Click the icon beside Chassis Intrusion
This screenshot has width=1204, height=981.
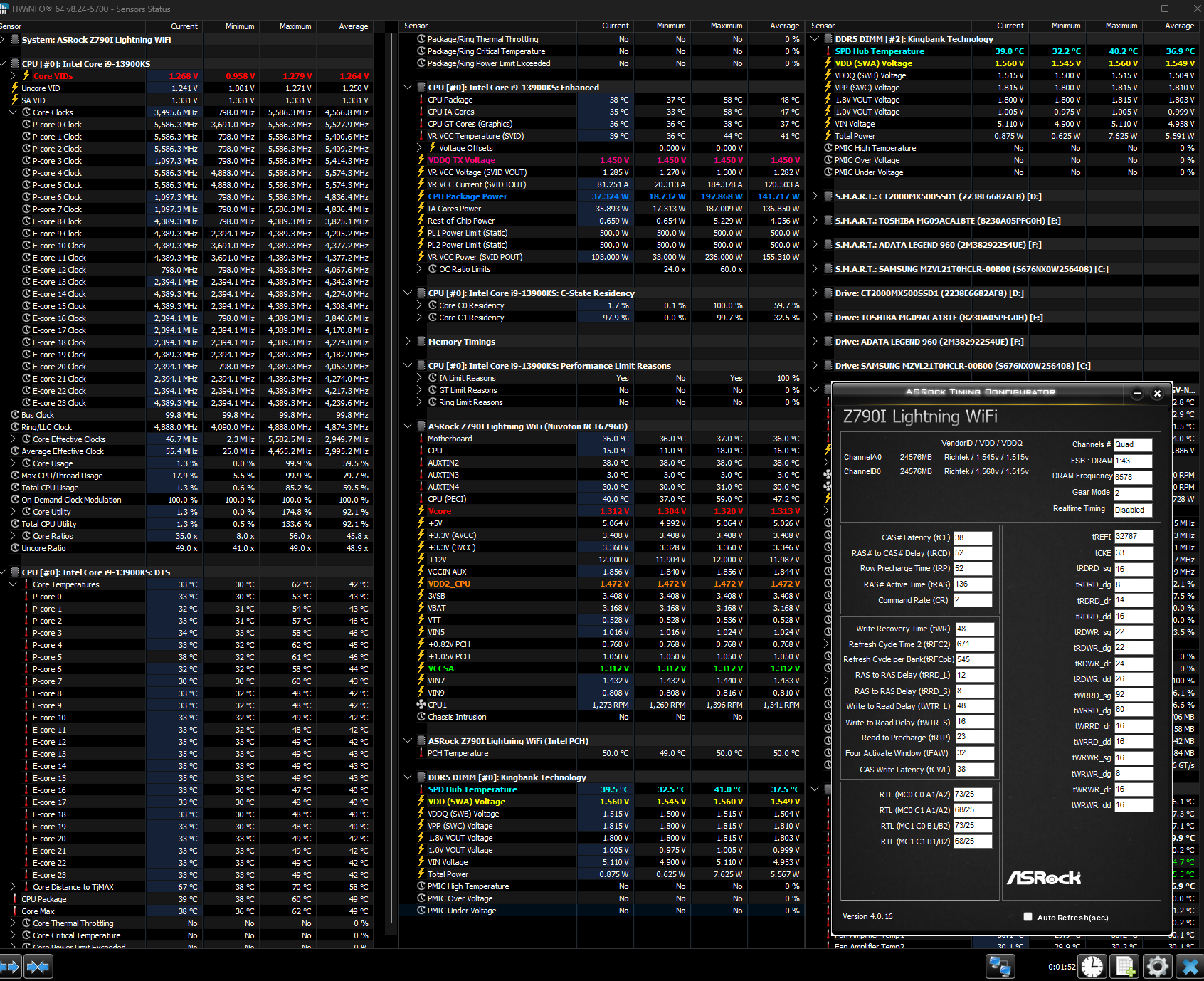coord(421,717)
